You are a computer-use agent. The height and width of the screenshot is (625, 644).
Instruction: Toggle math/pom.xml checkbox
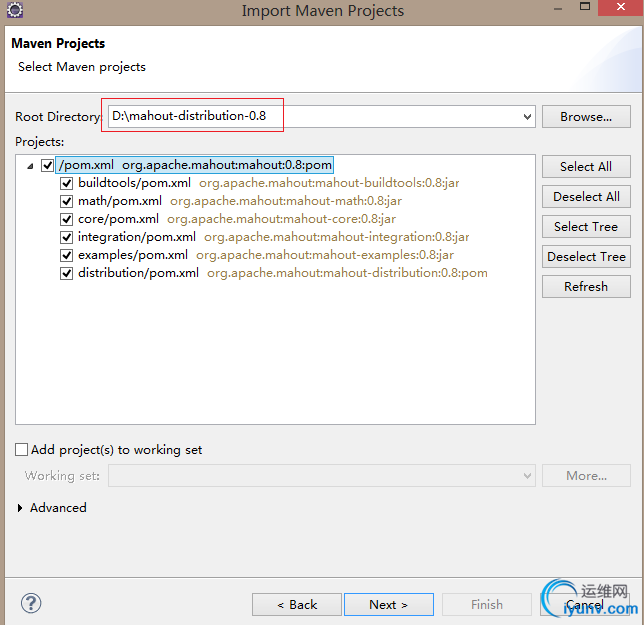67,201
